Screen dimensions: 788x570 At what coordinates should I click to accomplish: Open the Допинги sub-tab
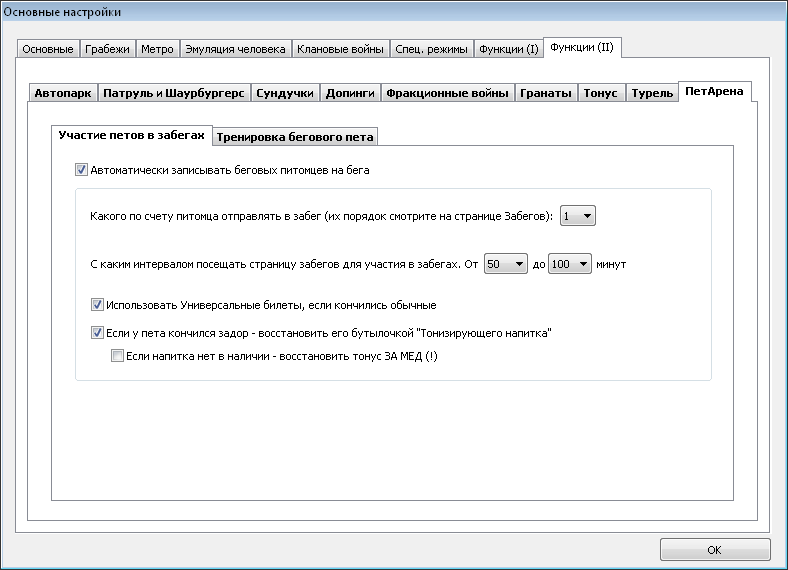[350, 93]
